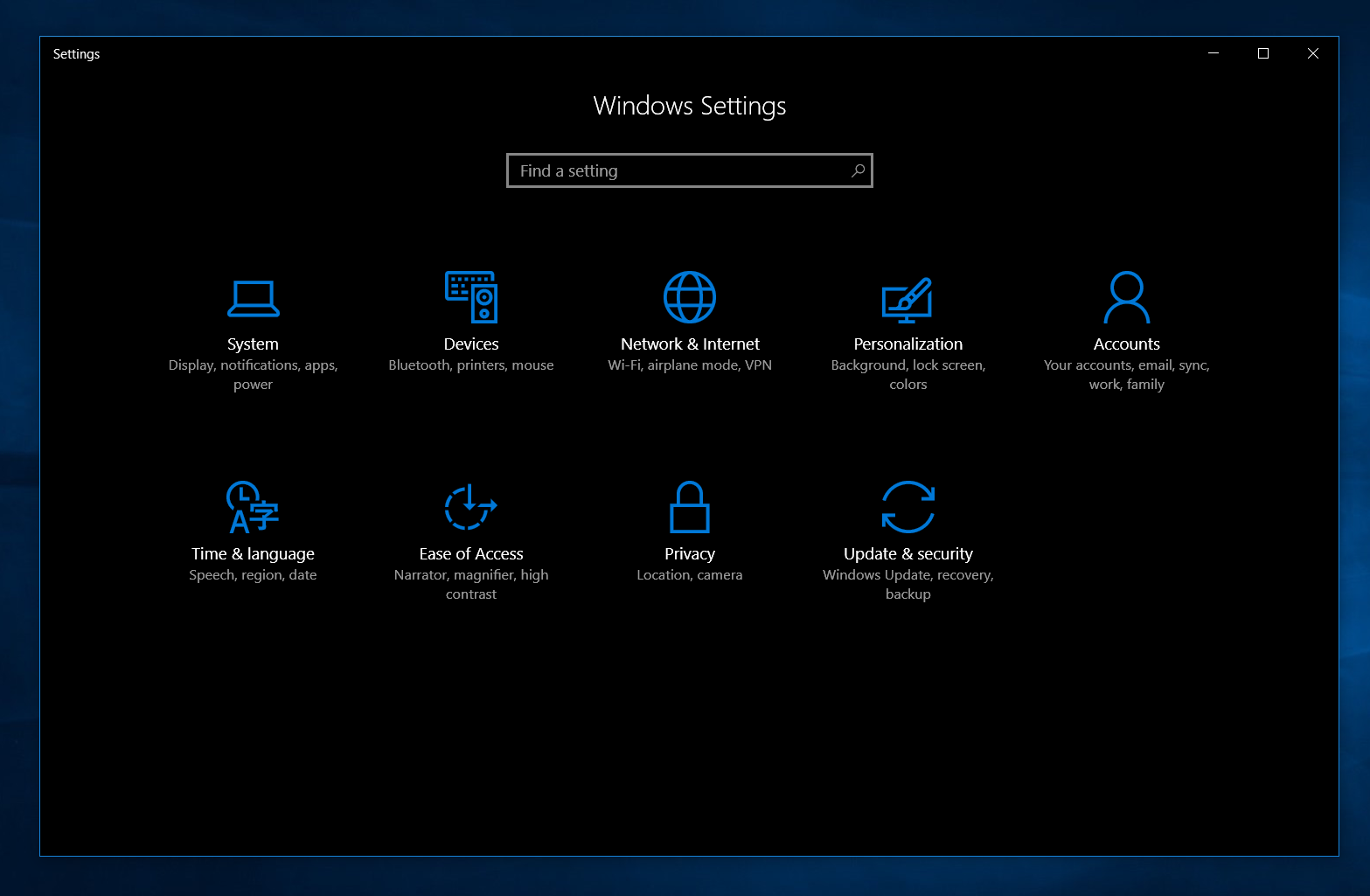This screenshot has width=1370, height=896.
Task: Focus the Find a setting search box
Action: [690, 170]
